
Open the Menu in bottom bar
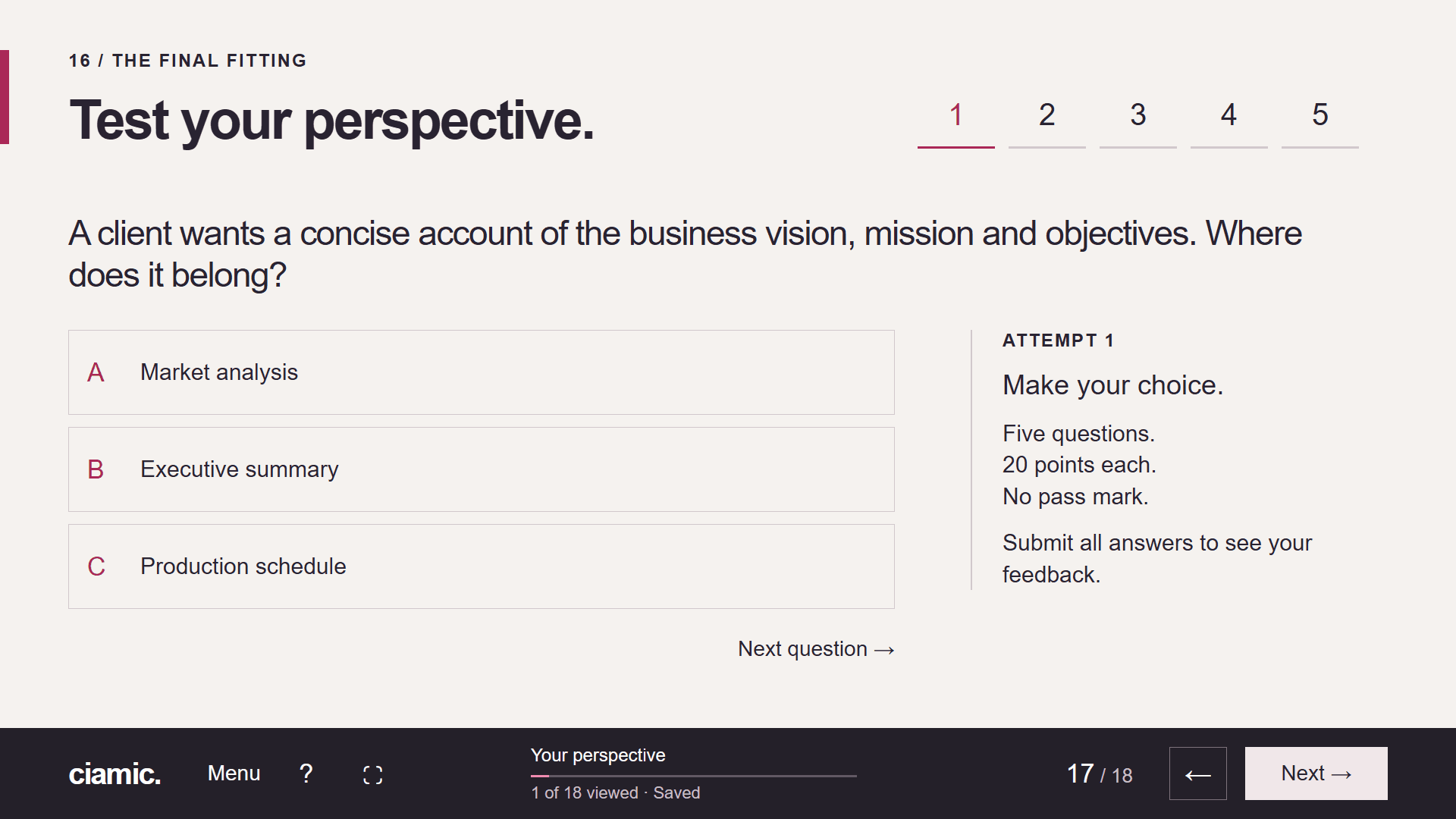pos(234,773)
